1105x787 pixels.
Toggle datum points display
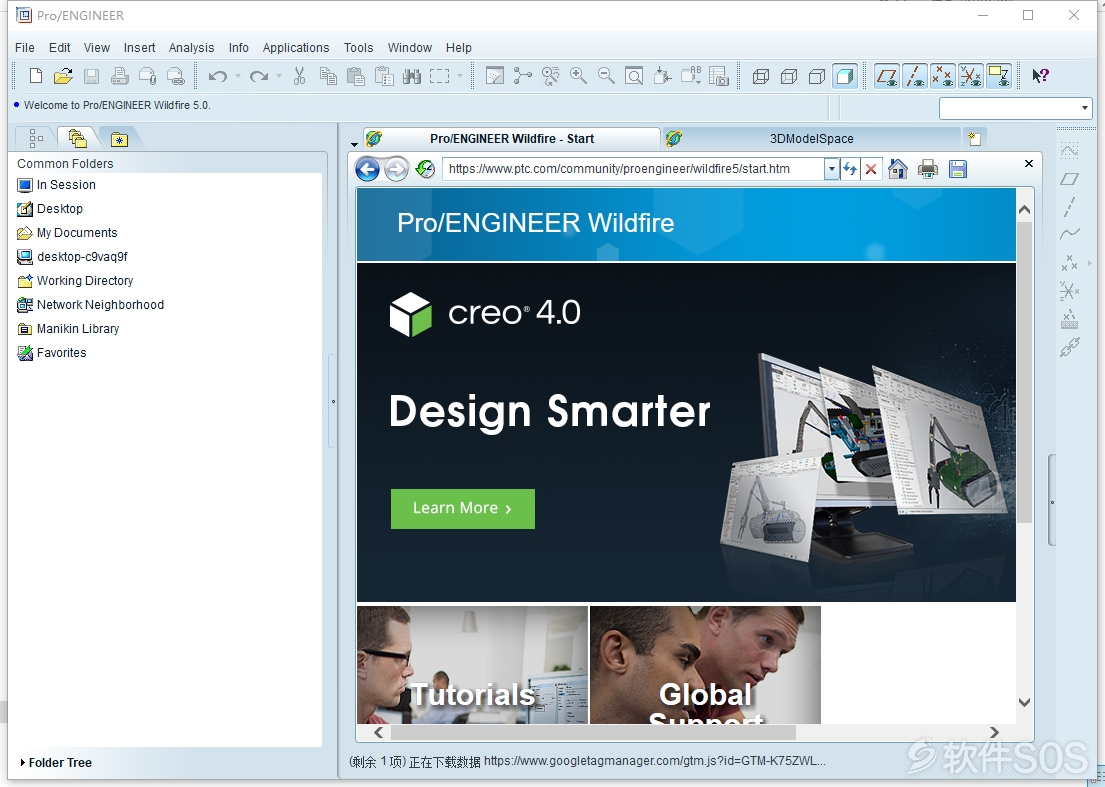pyautogui.click(x=943, y=75)
